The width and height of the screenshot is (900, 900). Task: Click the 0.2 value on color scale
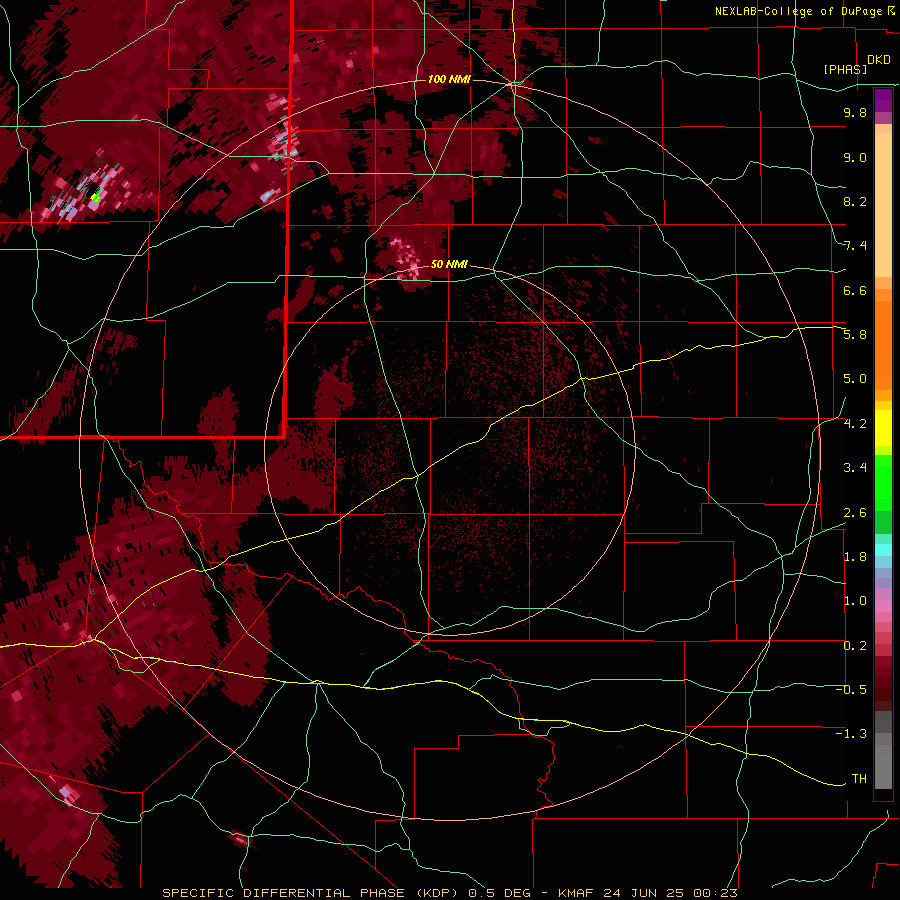click(855, 646)
